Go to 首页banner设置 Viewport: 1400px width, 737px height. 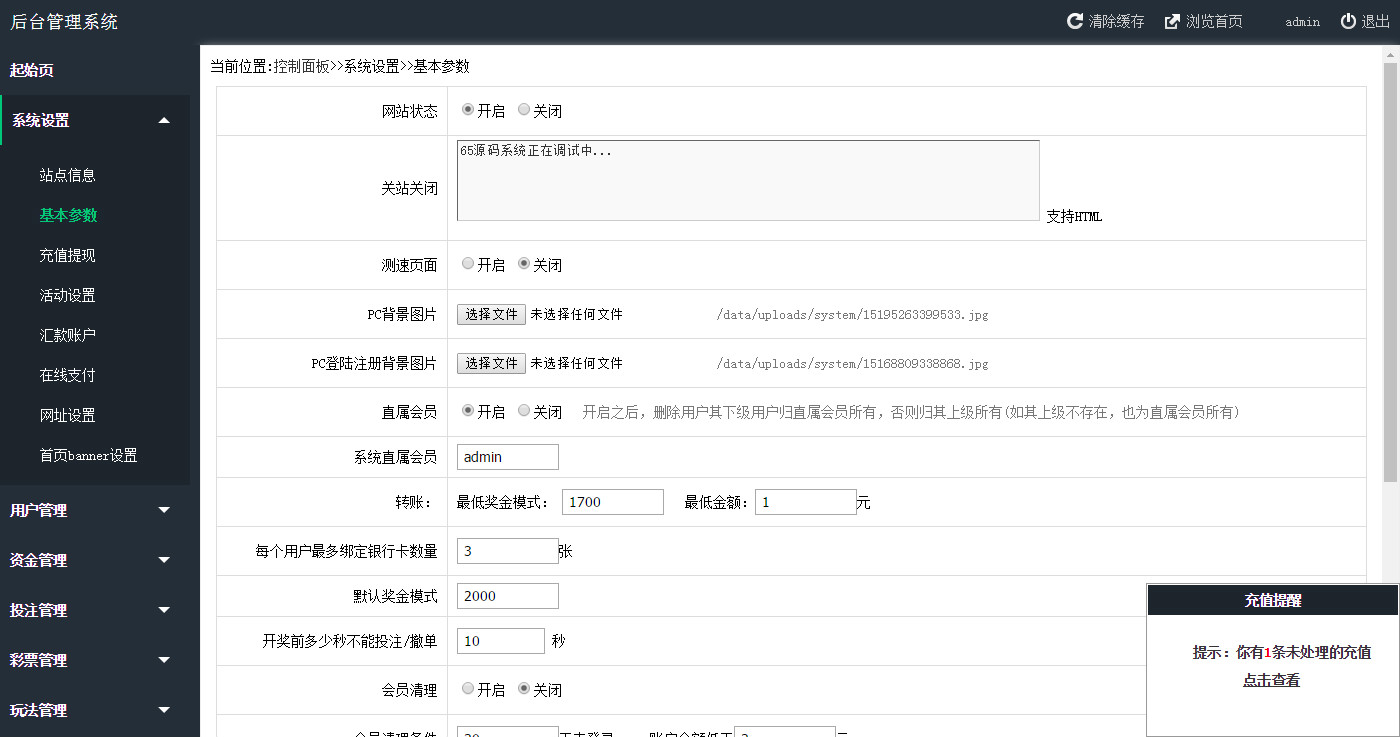pos(88,455)
